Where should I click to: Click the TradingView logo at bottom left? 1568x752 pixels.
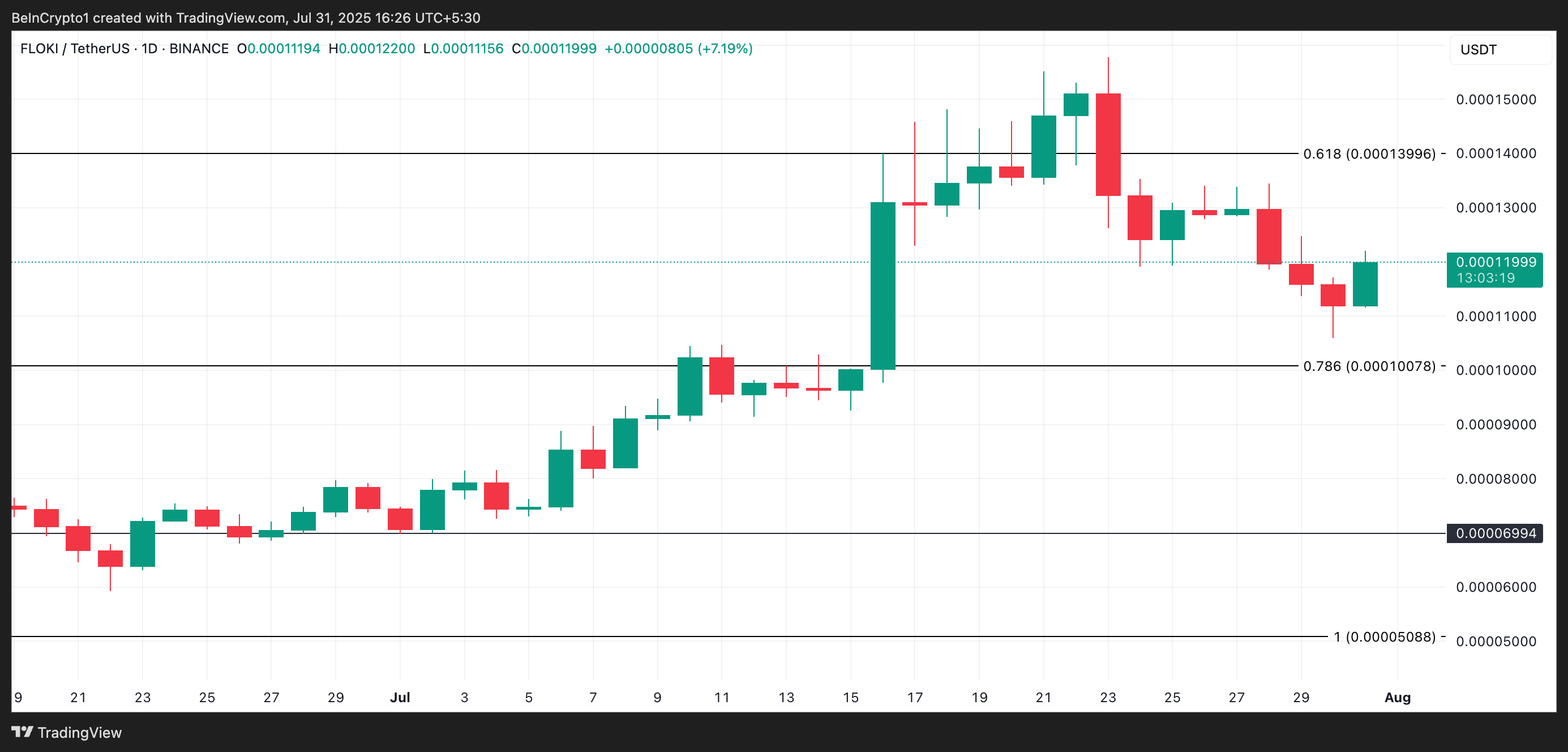[67, 733]
